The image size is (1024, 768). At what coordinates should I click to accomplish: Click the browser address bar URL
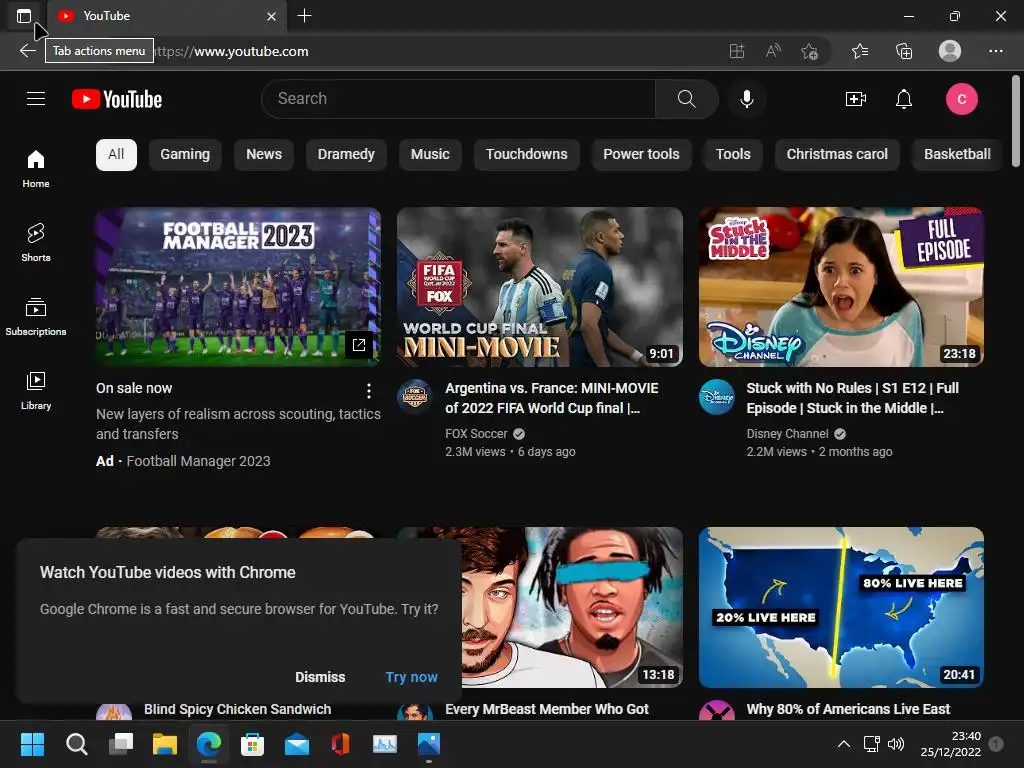[x=232, y=51]
